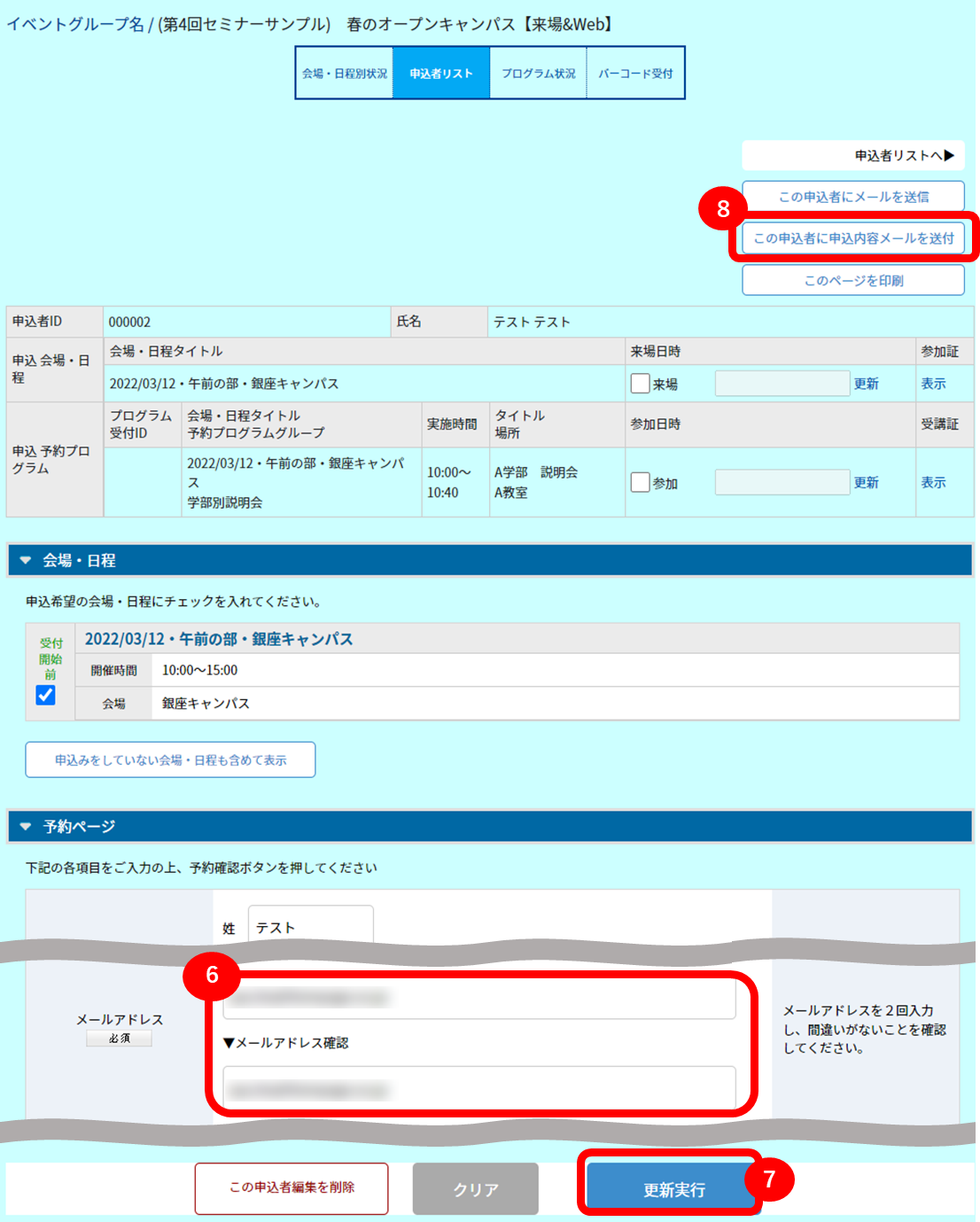This screenshot has height=1222, width=980.
Task: Select the 学部別説明会 program group text
Action: (x=225, y=502)
